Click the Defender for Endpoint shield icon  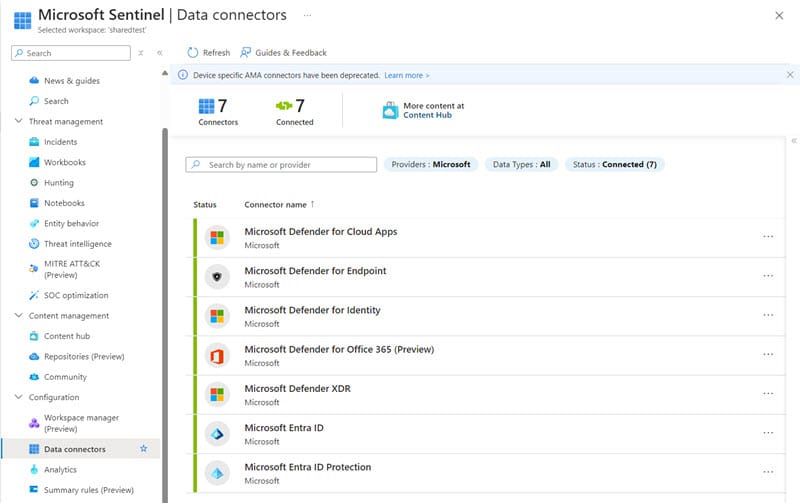click(x=217, y=277)
